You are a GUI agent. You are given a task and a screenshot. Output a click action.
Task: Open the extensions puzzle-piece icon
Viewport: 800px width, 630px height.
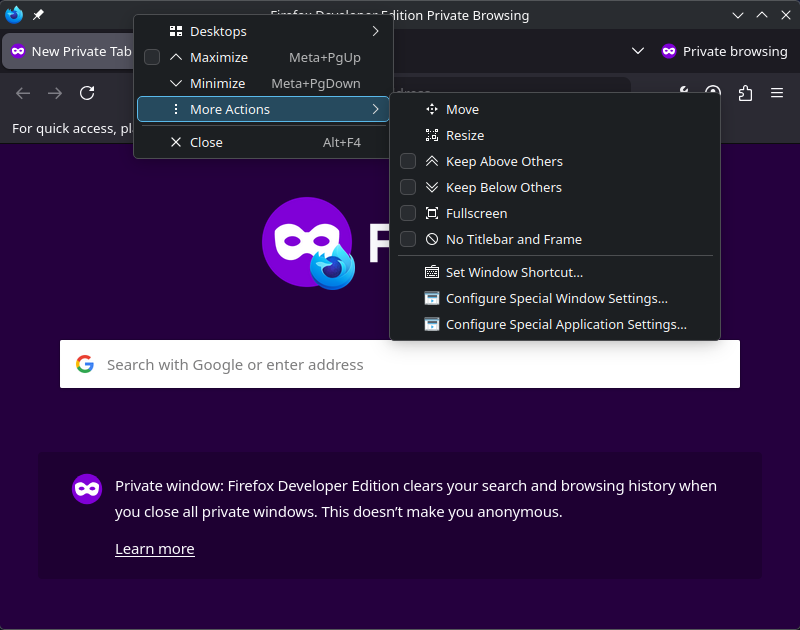point(744,93)
